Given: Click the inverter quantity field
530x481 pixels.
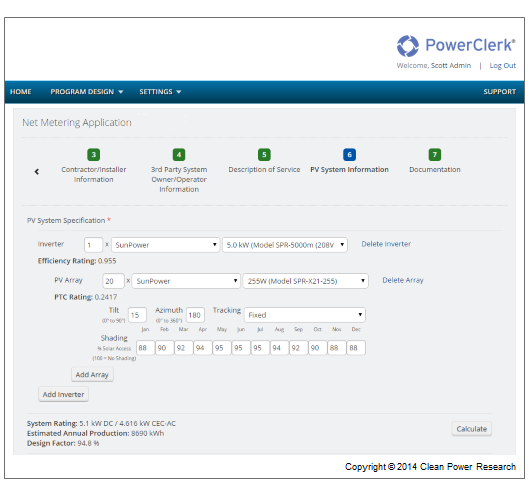Looking at the screenshot, I should [x=93, y=245].
